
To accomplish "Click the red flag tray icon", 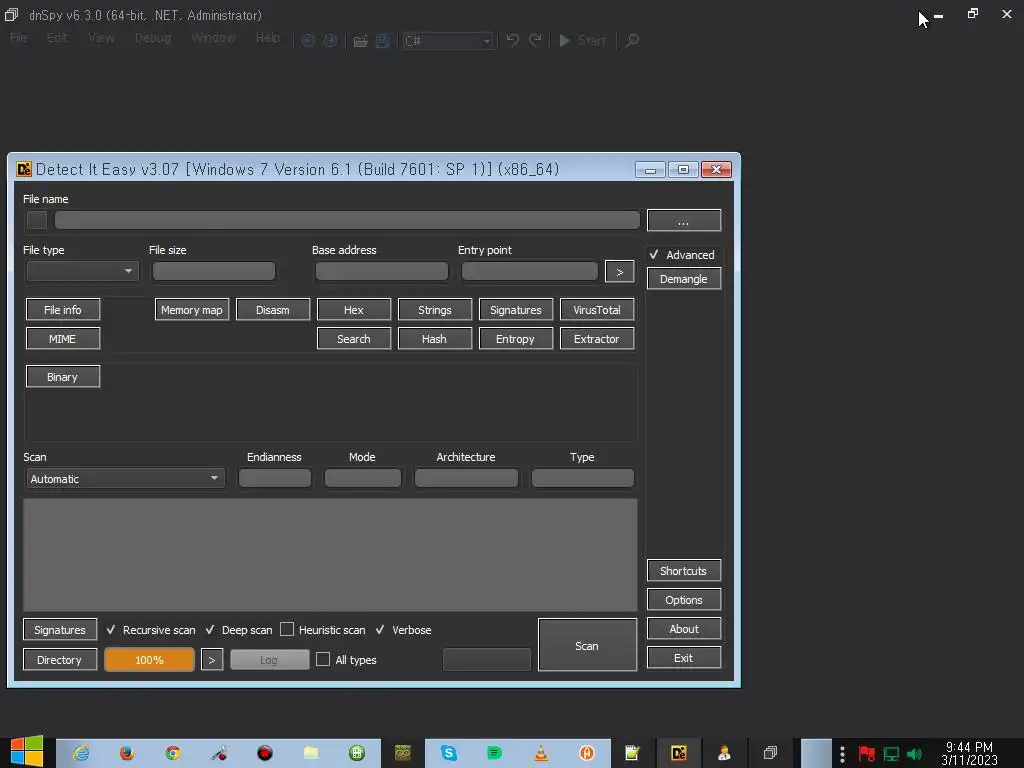I will point(867,754).
